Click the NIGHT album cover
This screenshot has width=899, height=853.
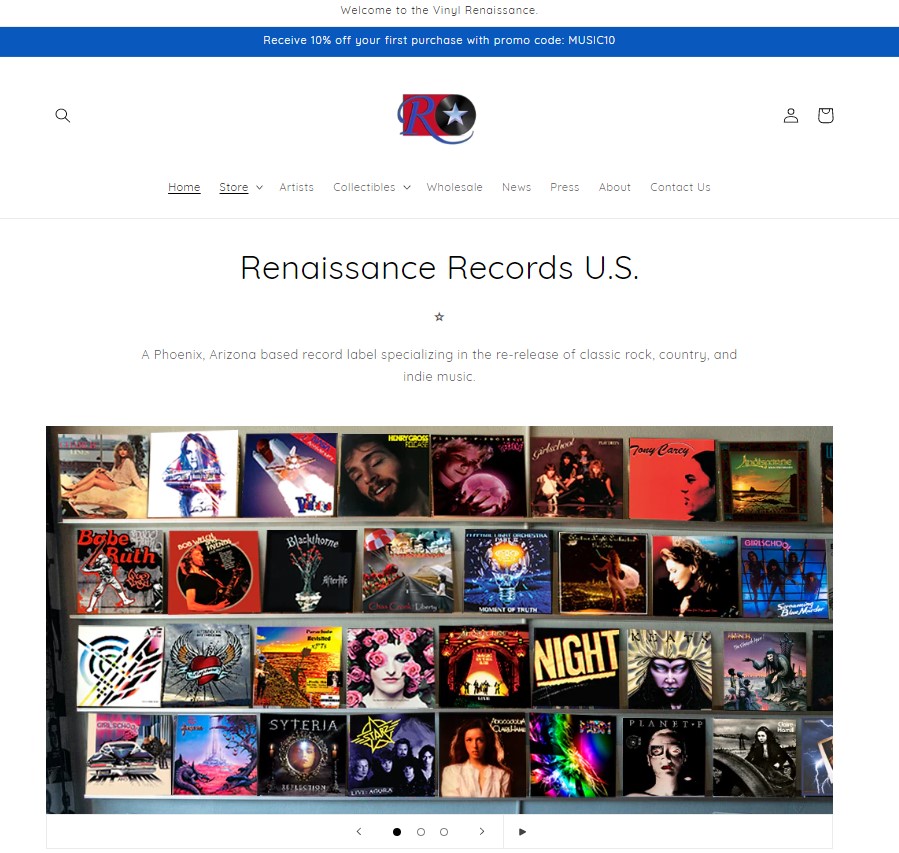click(576, 667)
